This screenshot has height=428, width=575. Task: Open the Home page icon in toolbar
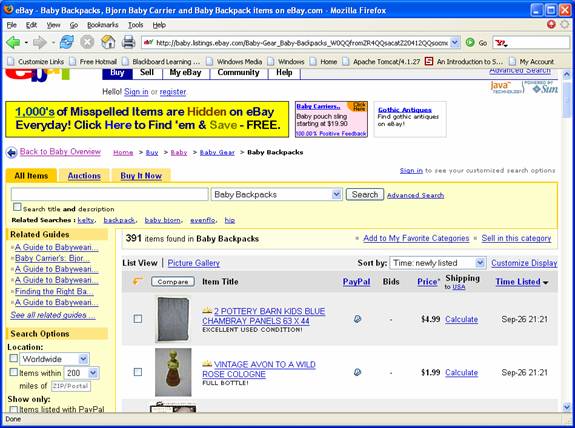(108, 42)
